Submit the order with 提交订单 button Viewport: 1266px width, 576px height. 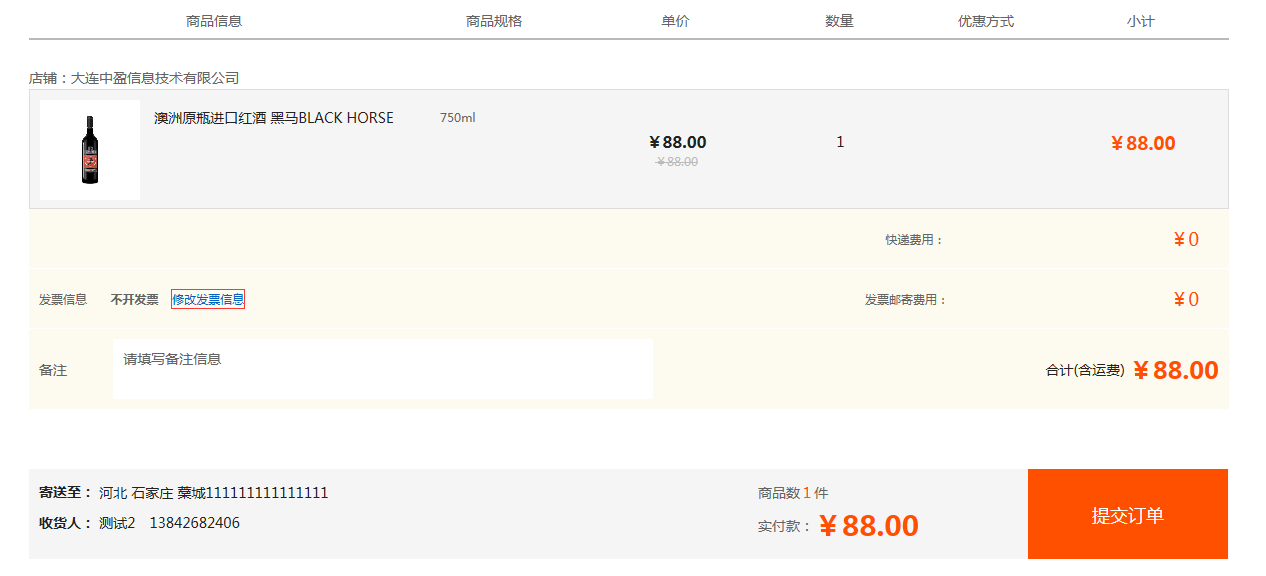[x=1127, y=515]
